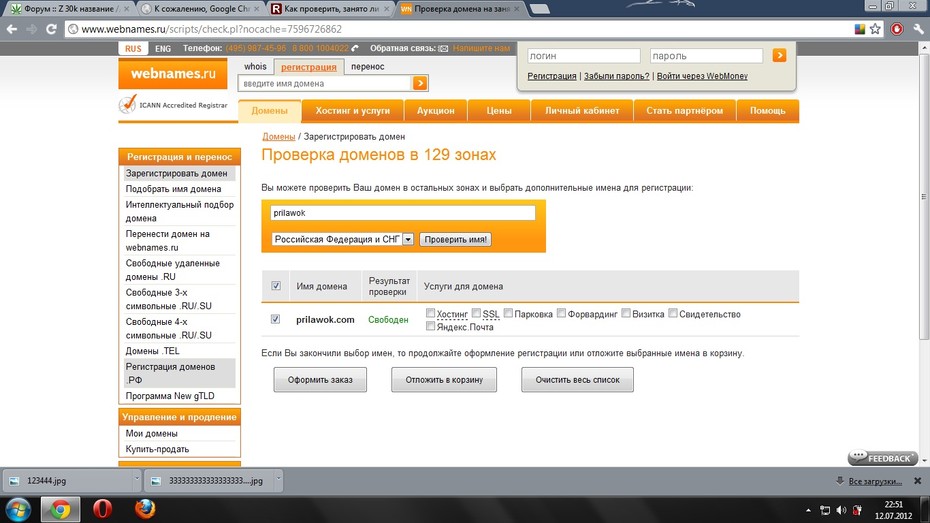Open Хостинг и услуги menu
The height and width of the screenshot is (523, 930).
click(353, 111)
